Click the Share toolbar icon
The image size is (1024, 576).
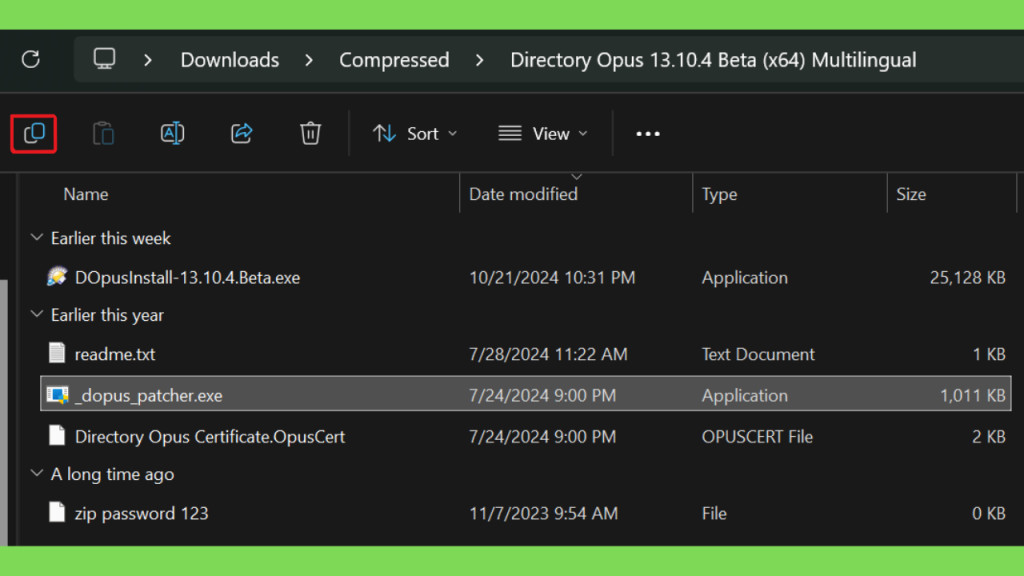242,134
